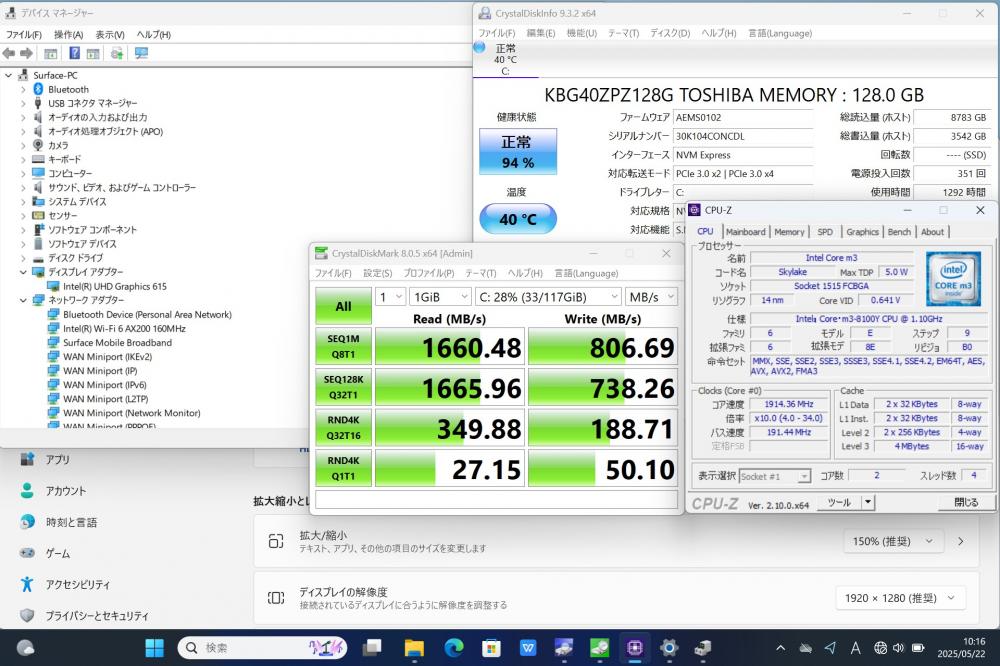
Task: Switch to Bench tab in CPU-Z
Action: coord(899,232)
